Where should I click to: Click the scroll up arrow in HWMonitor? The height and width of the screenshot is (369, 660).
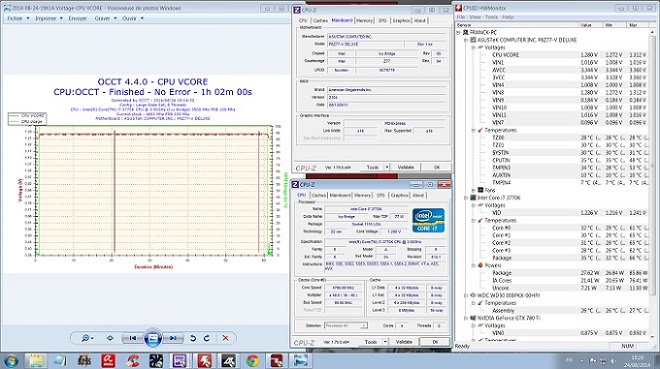coord(652,32)
